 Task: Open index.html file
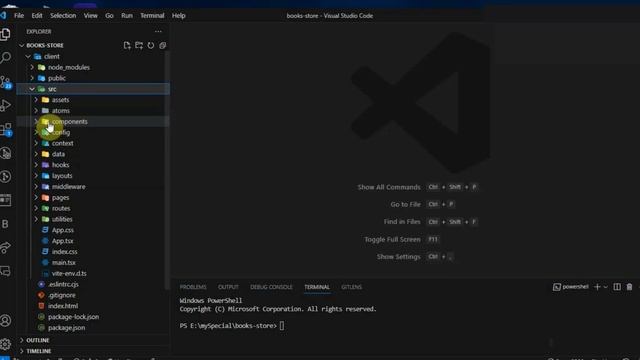[x=63, y=306]
